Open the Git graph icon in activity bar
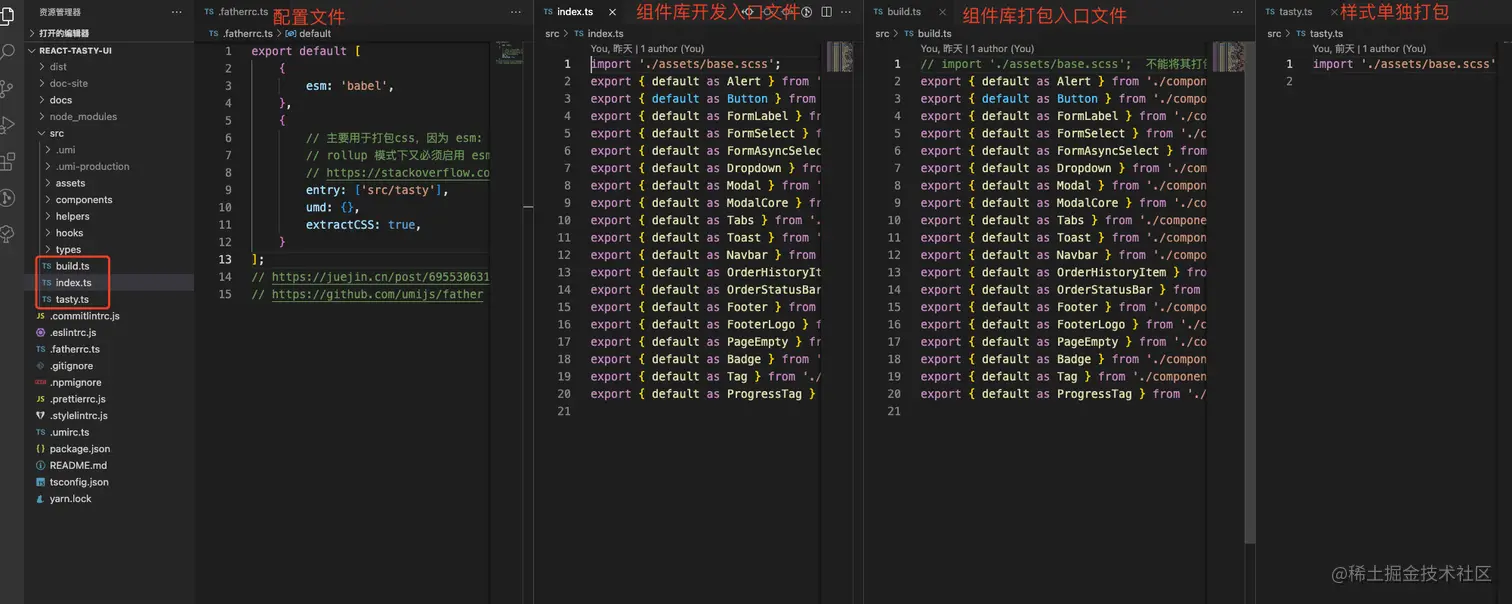The height and width of the screenshot is (604, 1512). [7, 197]
